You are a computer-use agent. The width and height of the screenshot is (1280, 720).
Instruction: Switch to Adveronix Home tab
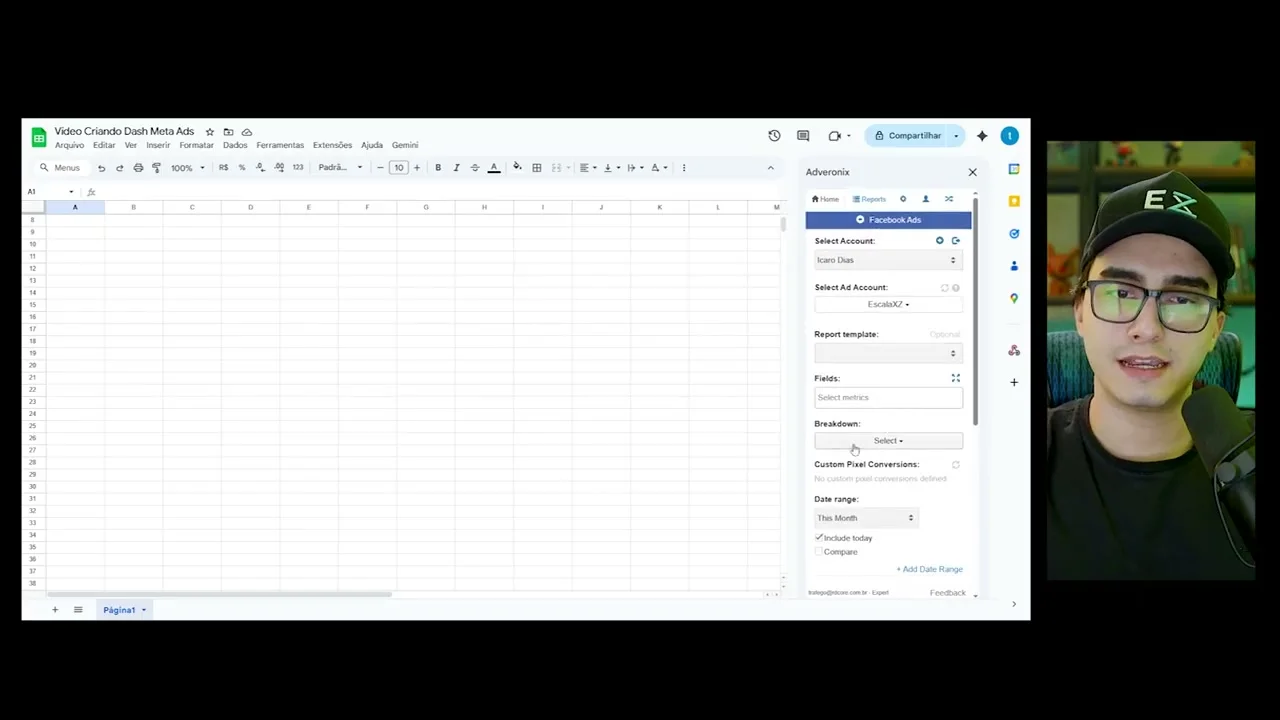825,199
